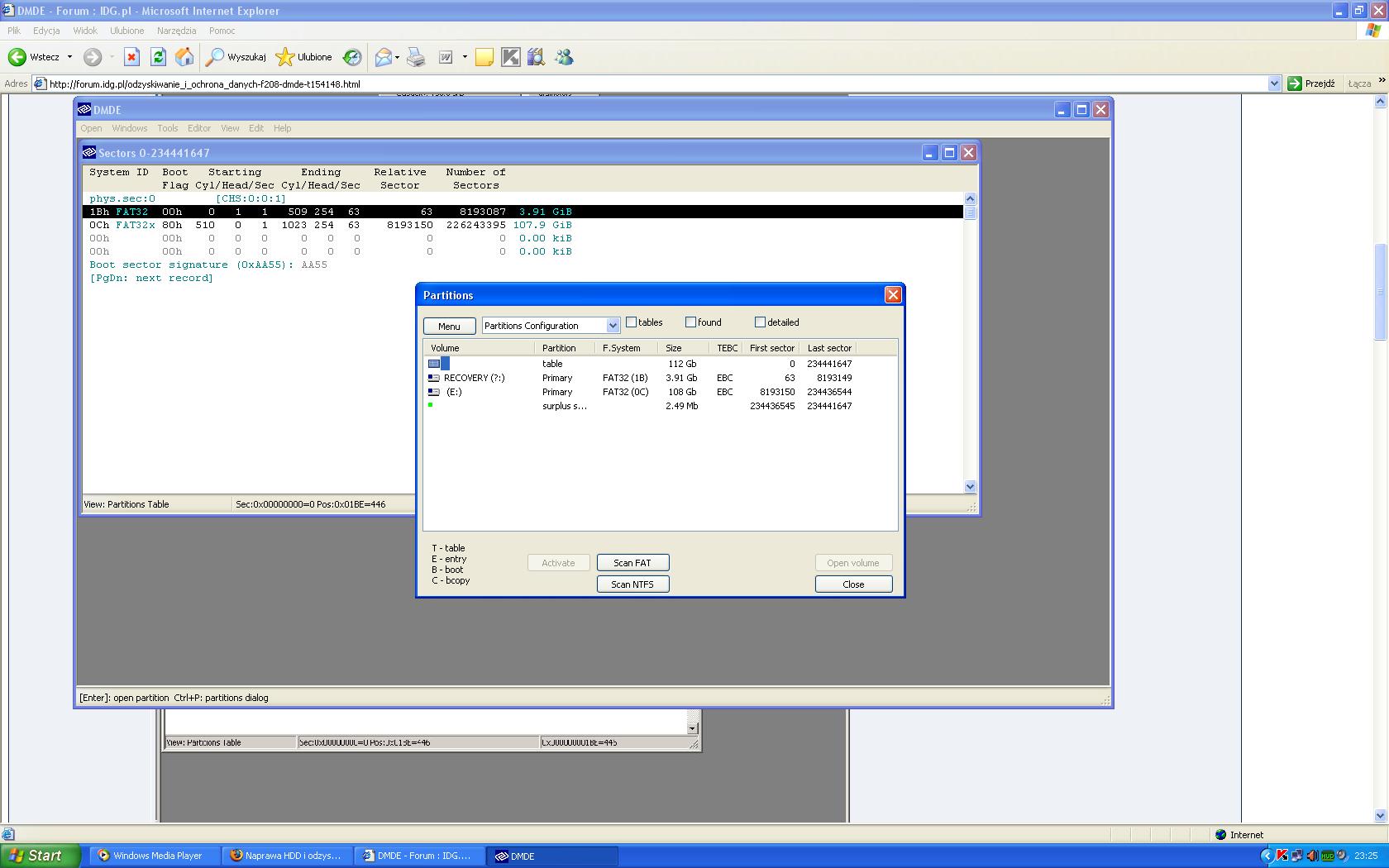Viewport: 1389px width, 868px height.
Task: Click the Internet Explorer page scrollbar thumb
Action: [x=1380, y=291]
